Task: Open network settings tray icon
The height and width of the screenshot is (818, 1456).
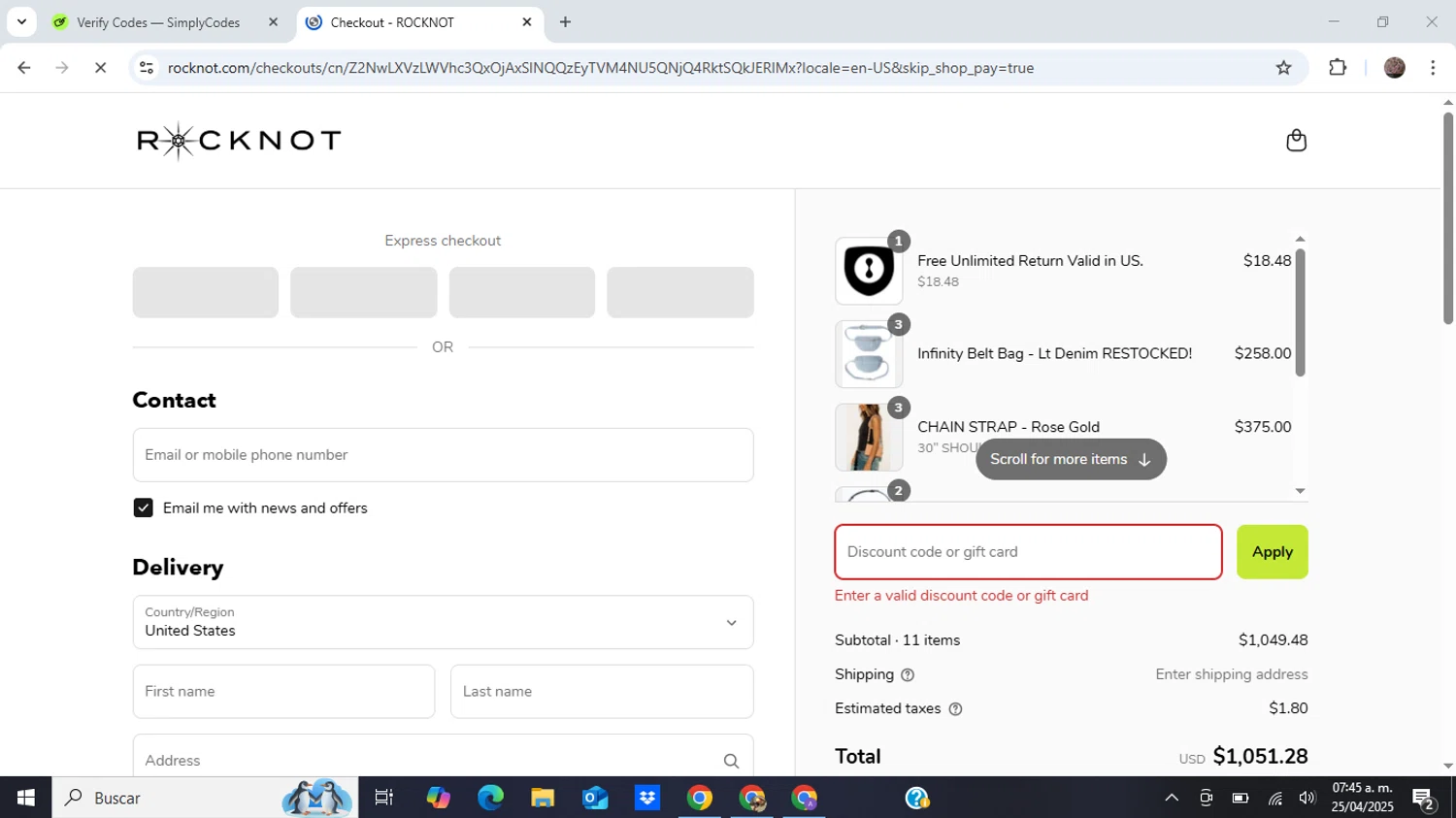Action: (1274, 798)
